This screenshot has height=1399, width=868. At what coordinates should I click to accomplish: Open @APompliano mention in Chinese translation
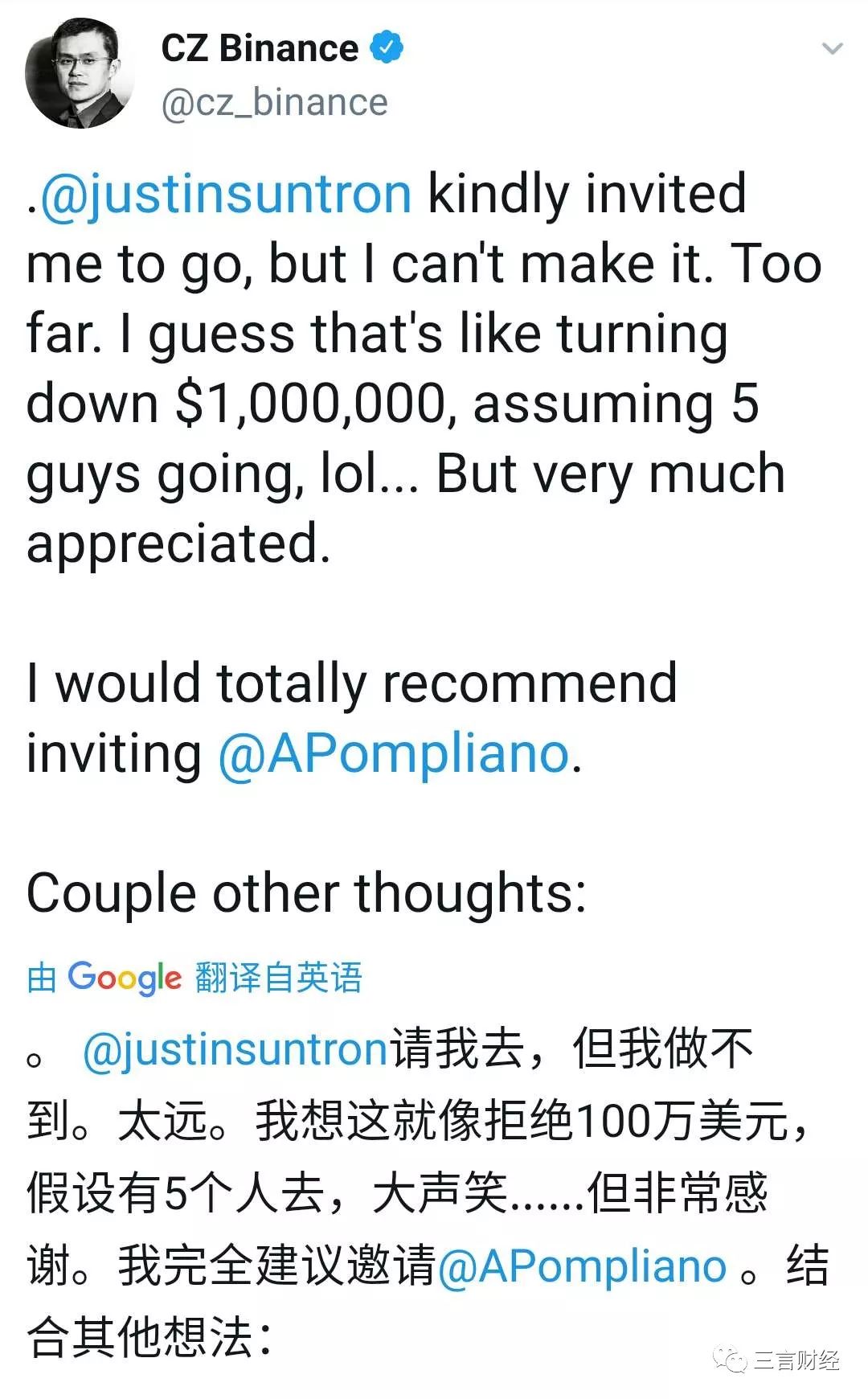tap(582, 1266)
